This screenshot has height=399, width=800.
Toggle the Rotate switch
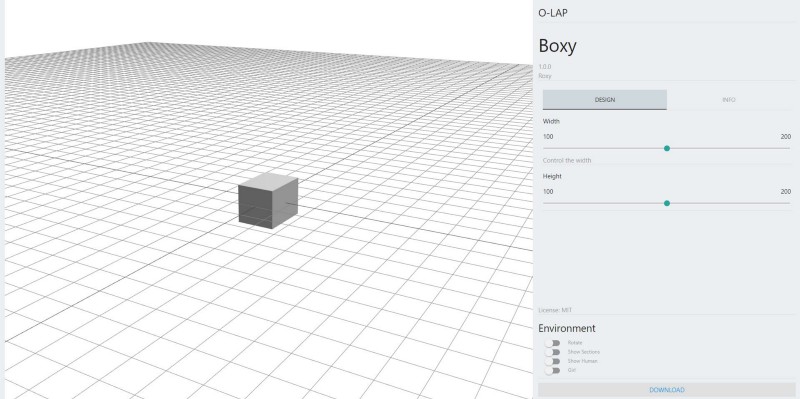[552, 343]
